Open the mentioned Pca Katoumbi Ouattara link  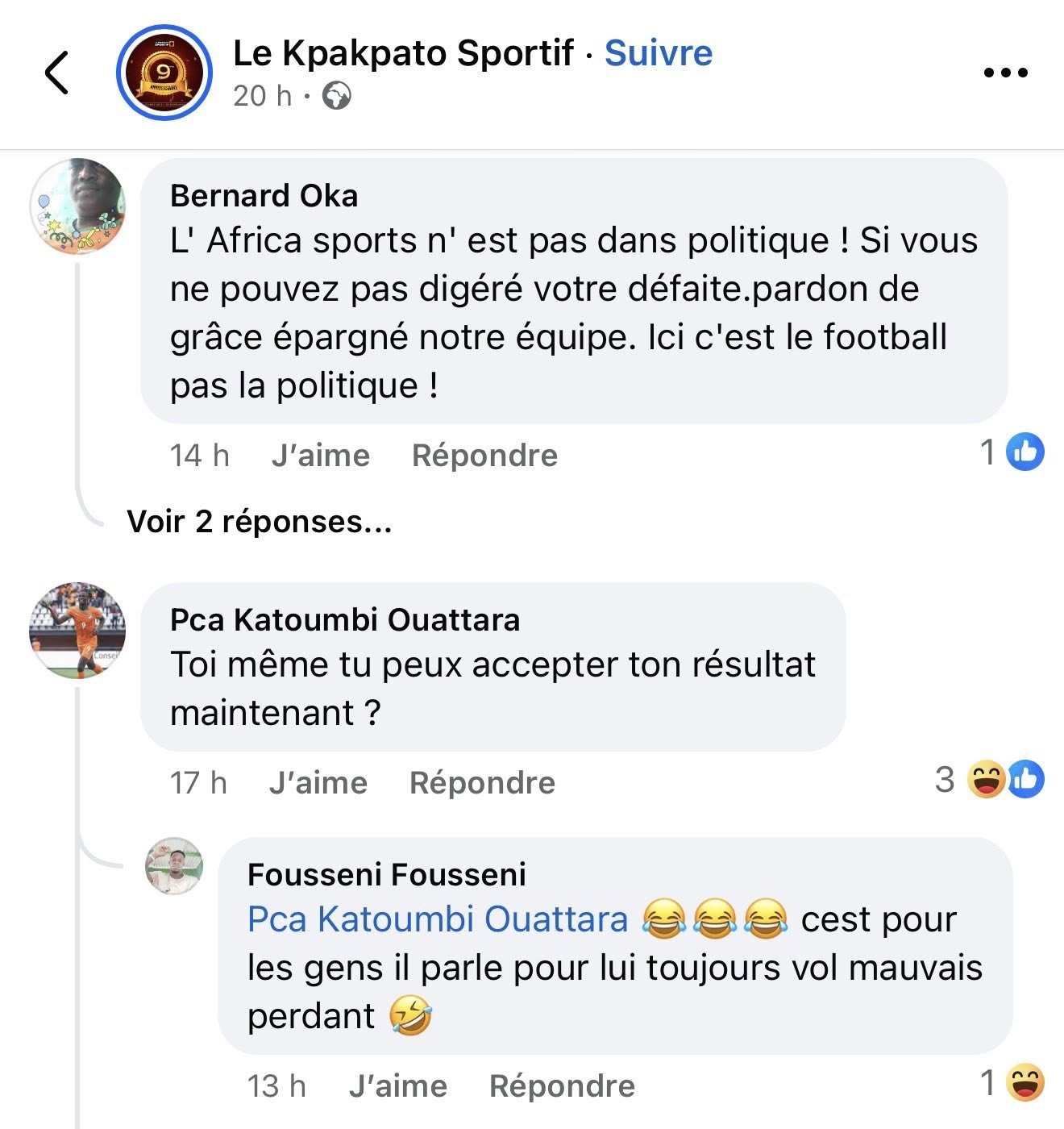(438, 919)
